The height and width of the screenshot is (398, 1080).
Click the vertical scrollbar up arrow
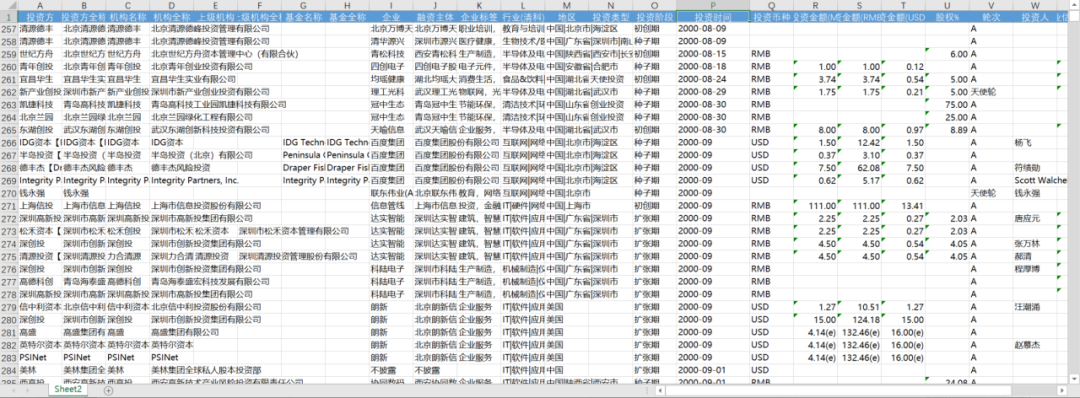pos(1074,5)
